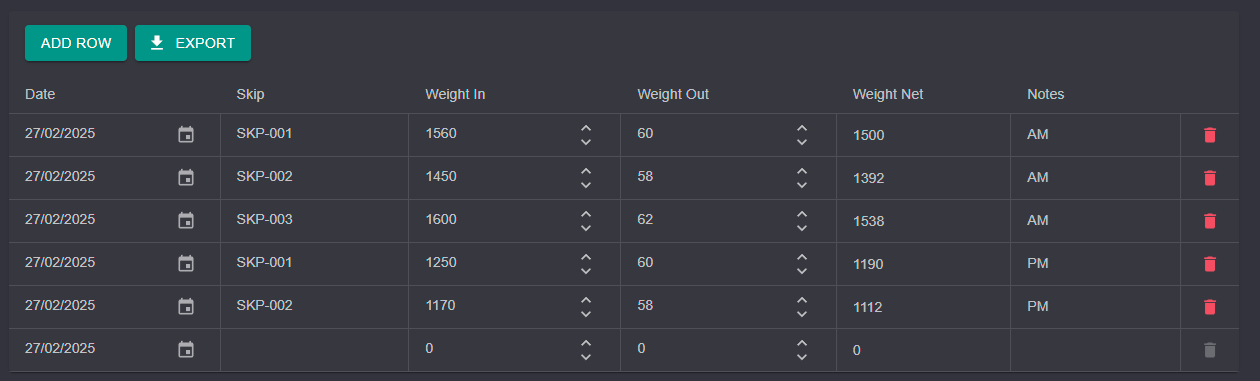Viewport: 1260px width, 381px height.
Task: Open calendar picker in the empty last row
Action: tap(186, 349)
